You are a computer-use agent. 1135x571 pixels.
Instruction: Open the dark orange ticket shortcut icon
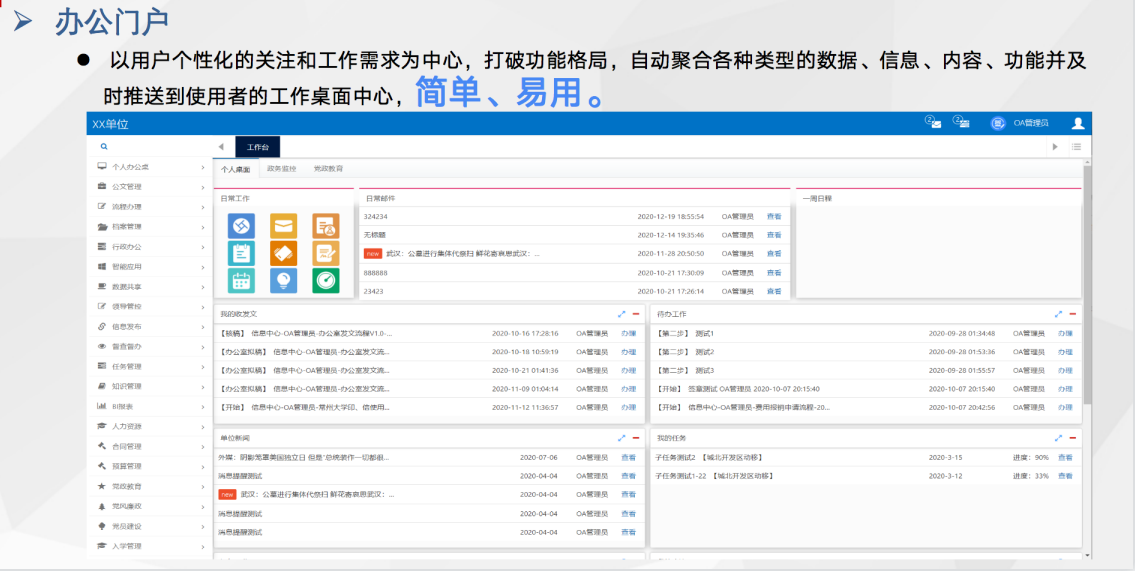(x=283, y=253)
